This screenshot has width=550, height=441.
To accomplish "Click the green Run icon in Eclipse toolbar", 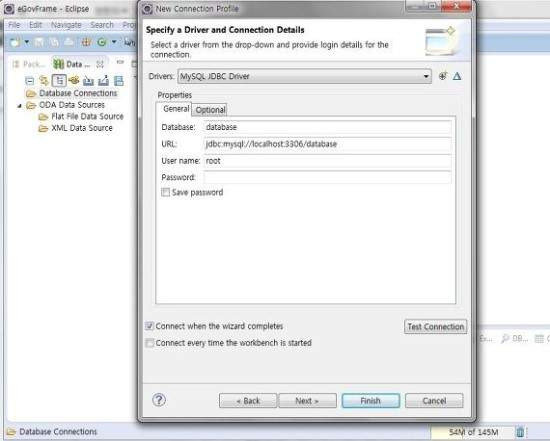I will coord(102,42).
